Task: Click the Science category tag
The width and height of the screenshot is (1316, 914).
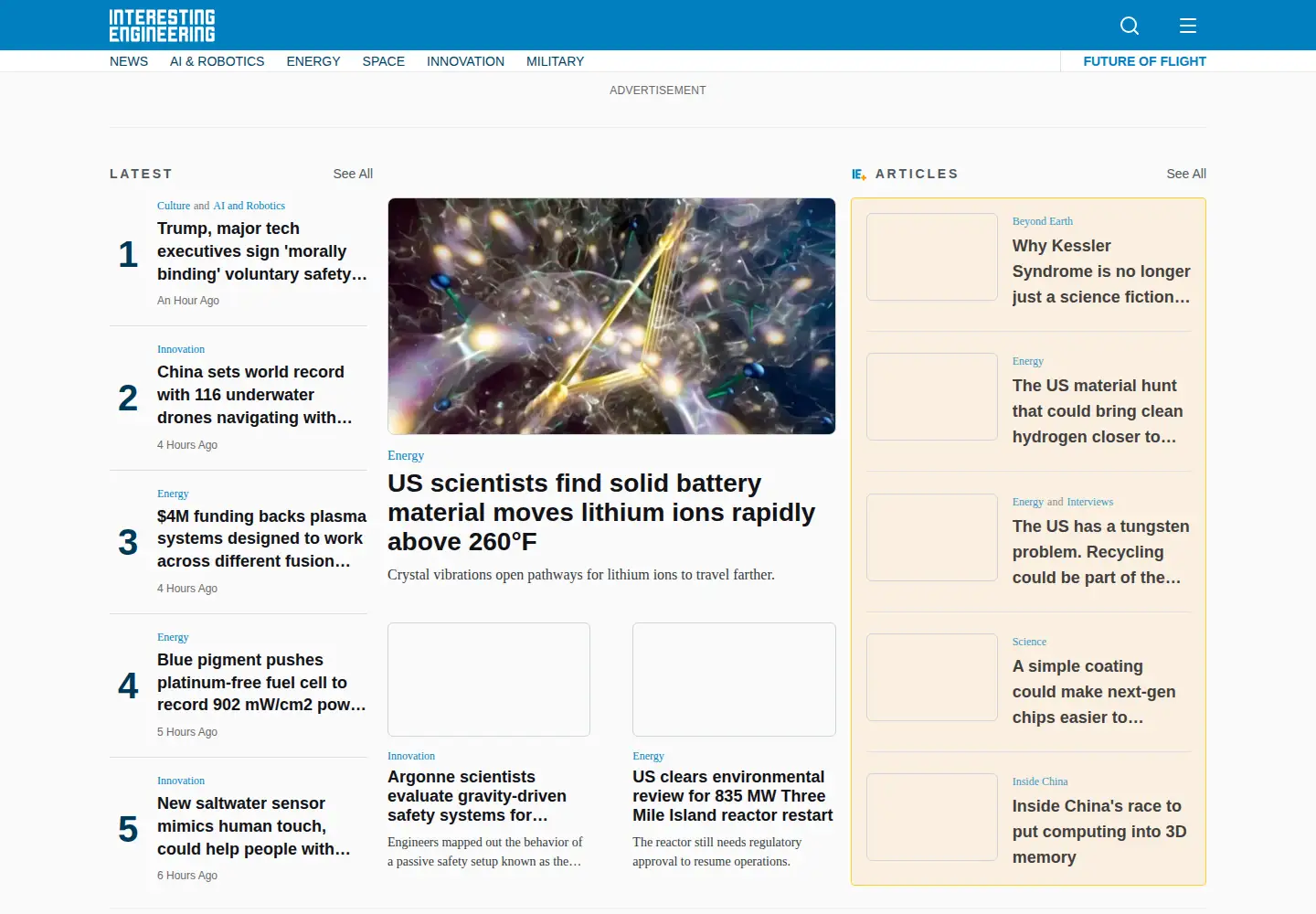Action: [1029, 642]
